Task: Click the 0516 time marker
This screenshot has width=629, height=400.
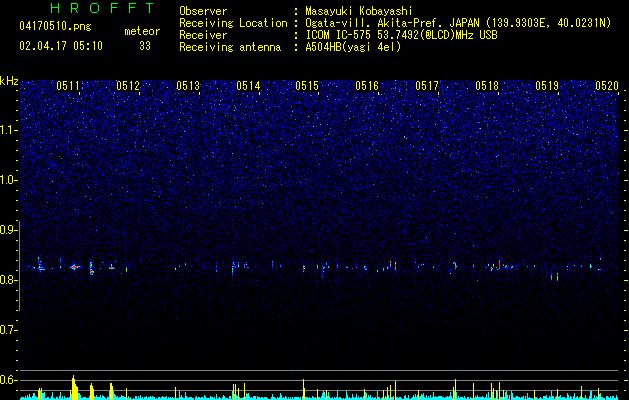Action: [x=367, y=85]
